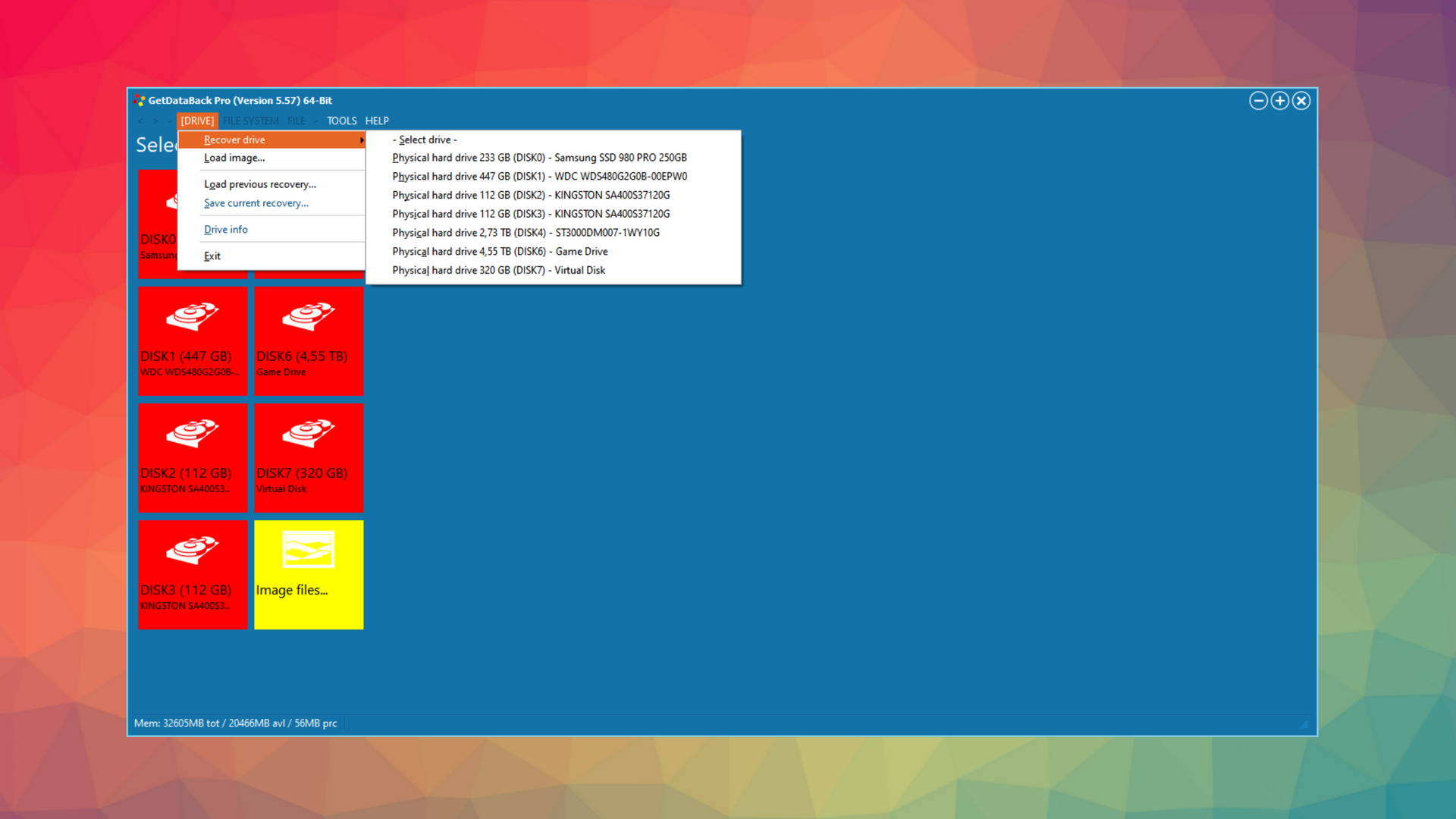Choose Exit from the Drive menu
The width and height of the screenshot is (1456, 819).
point(212,256)
